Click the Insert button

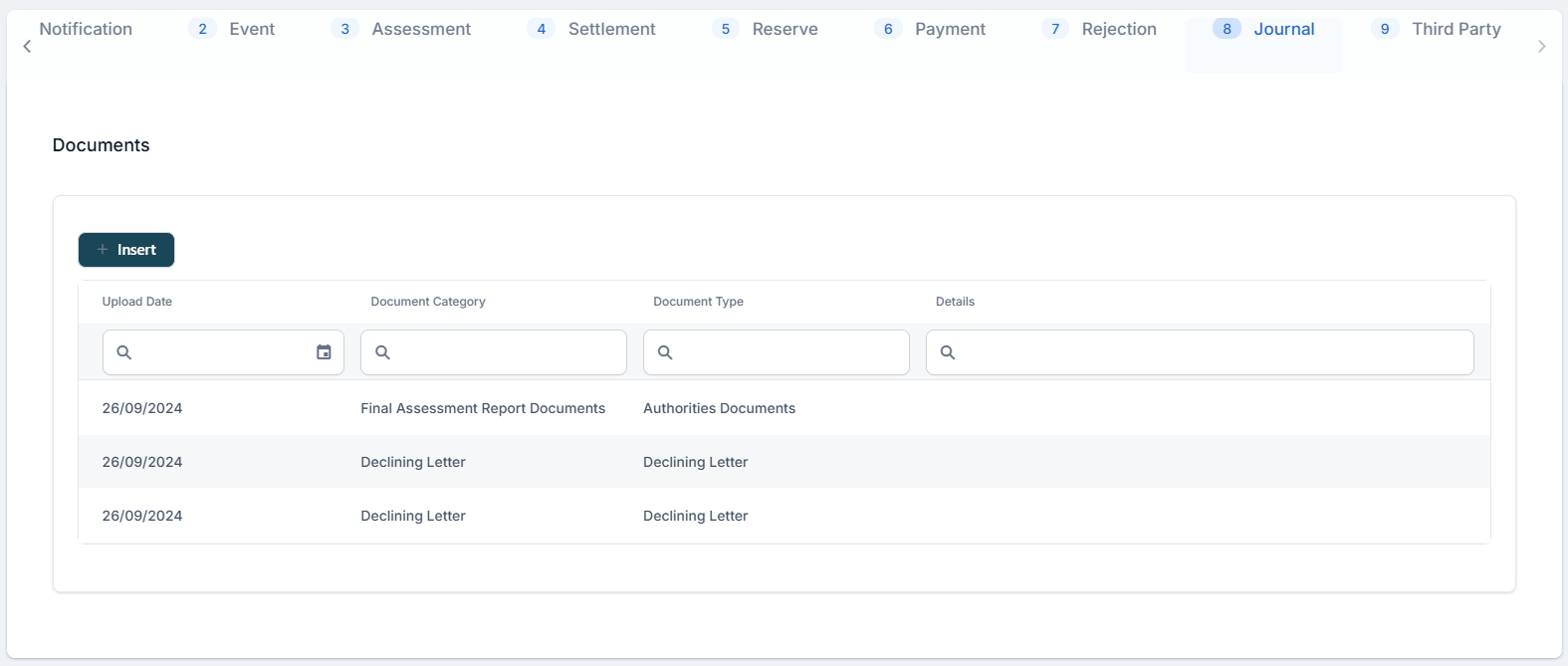coord(126,250)
